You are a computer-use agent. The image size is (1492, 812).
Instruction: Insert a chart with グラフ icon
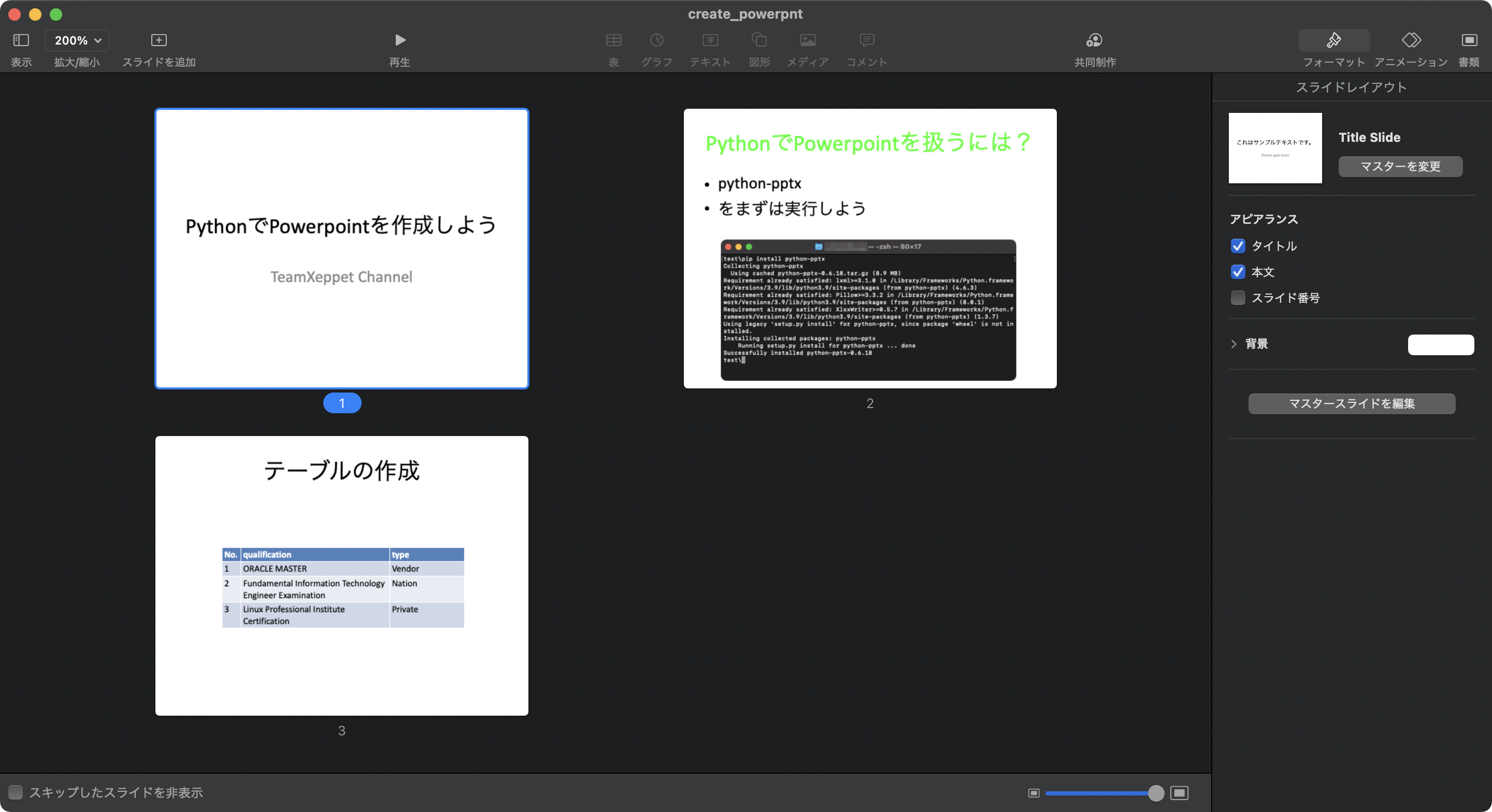click(x=656, y=40)
